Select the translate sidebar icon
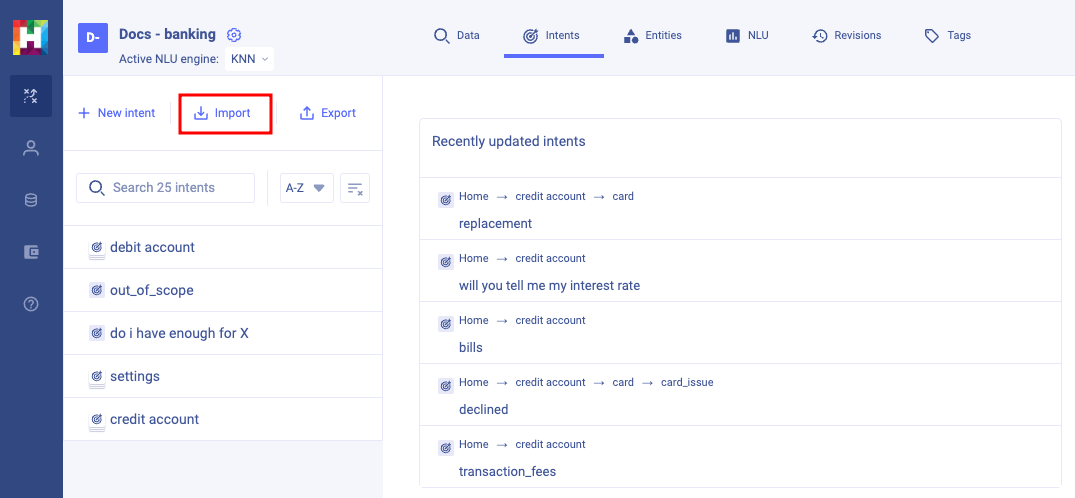The image size is (1075, 498). click(x=31, y=96)
